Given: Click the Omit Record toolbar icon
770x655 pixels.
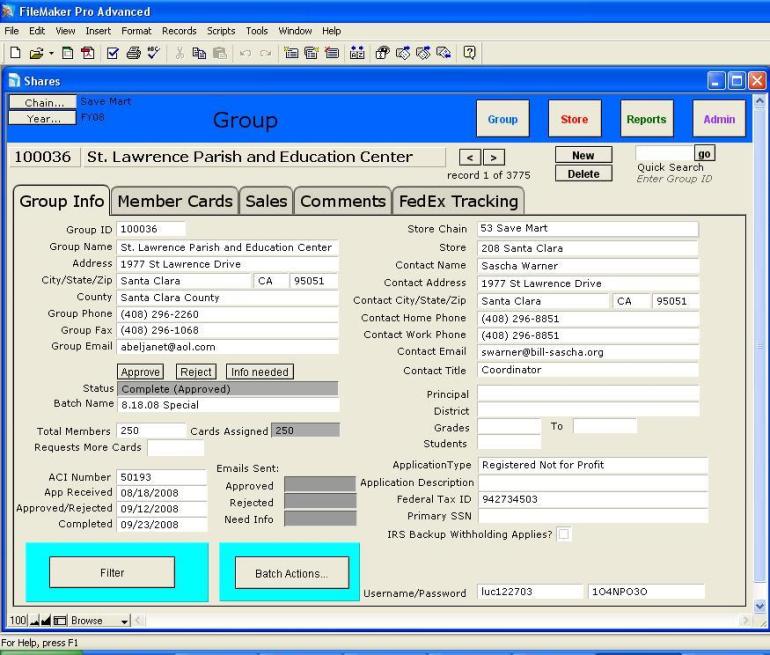Looking at the screenshot, I should [x=423, y=53].
